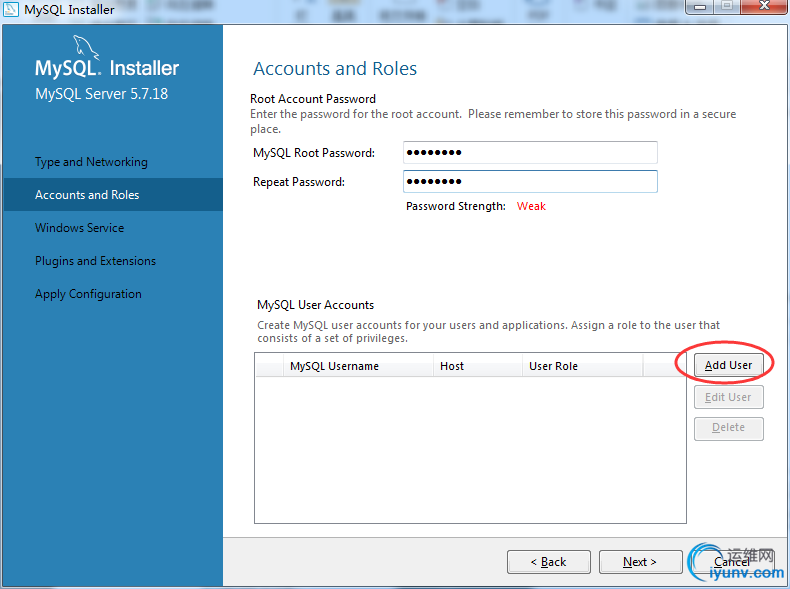Click the MySQL Installer title bar icon

pyautogui.click(x=11, y=9)
